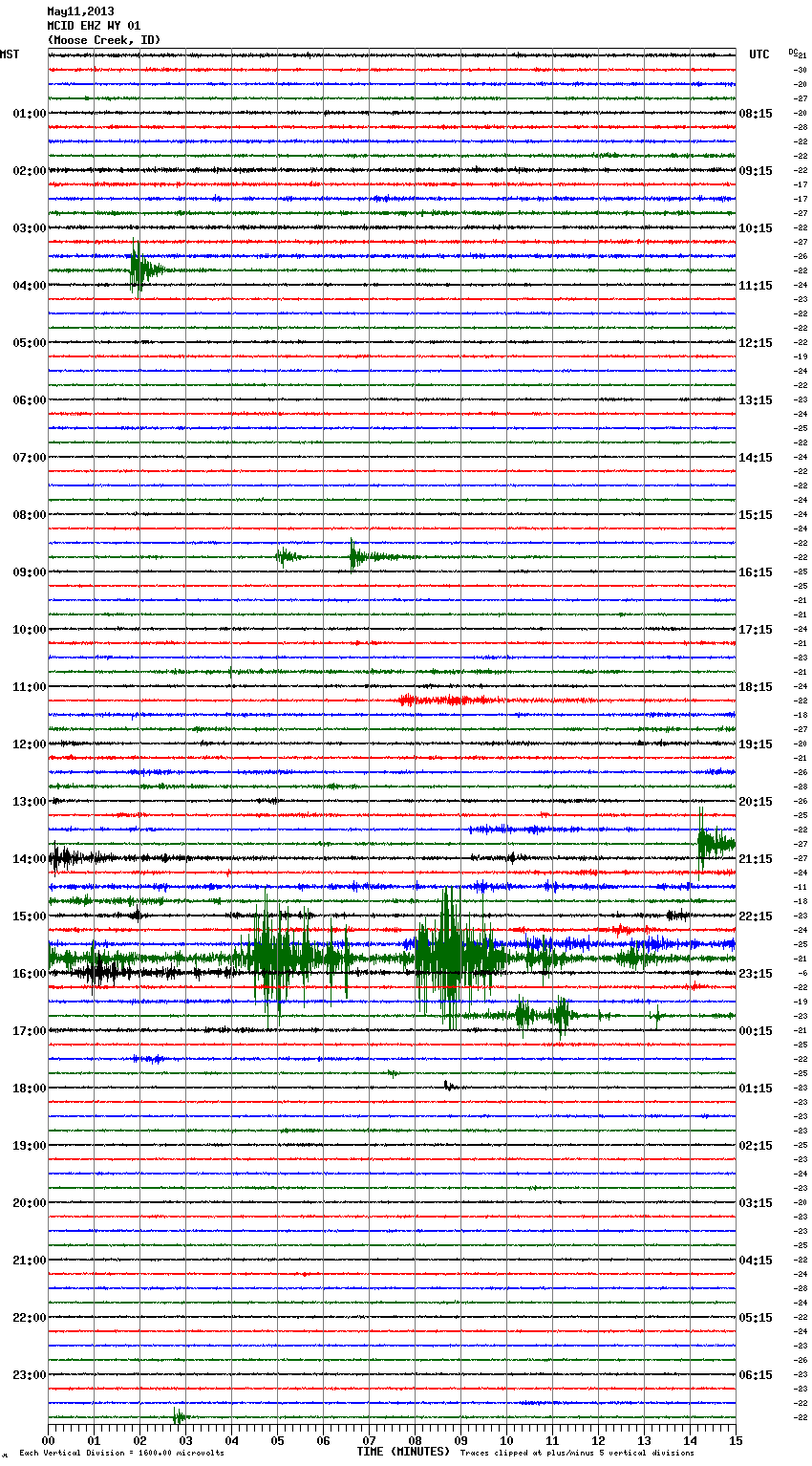Click minute 10 on the time axis

click(x=506, y=1440)
